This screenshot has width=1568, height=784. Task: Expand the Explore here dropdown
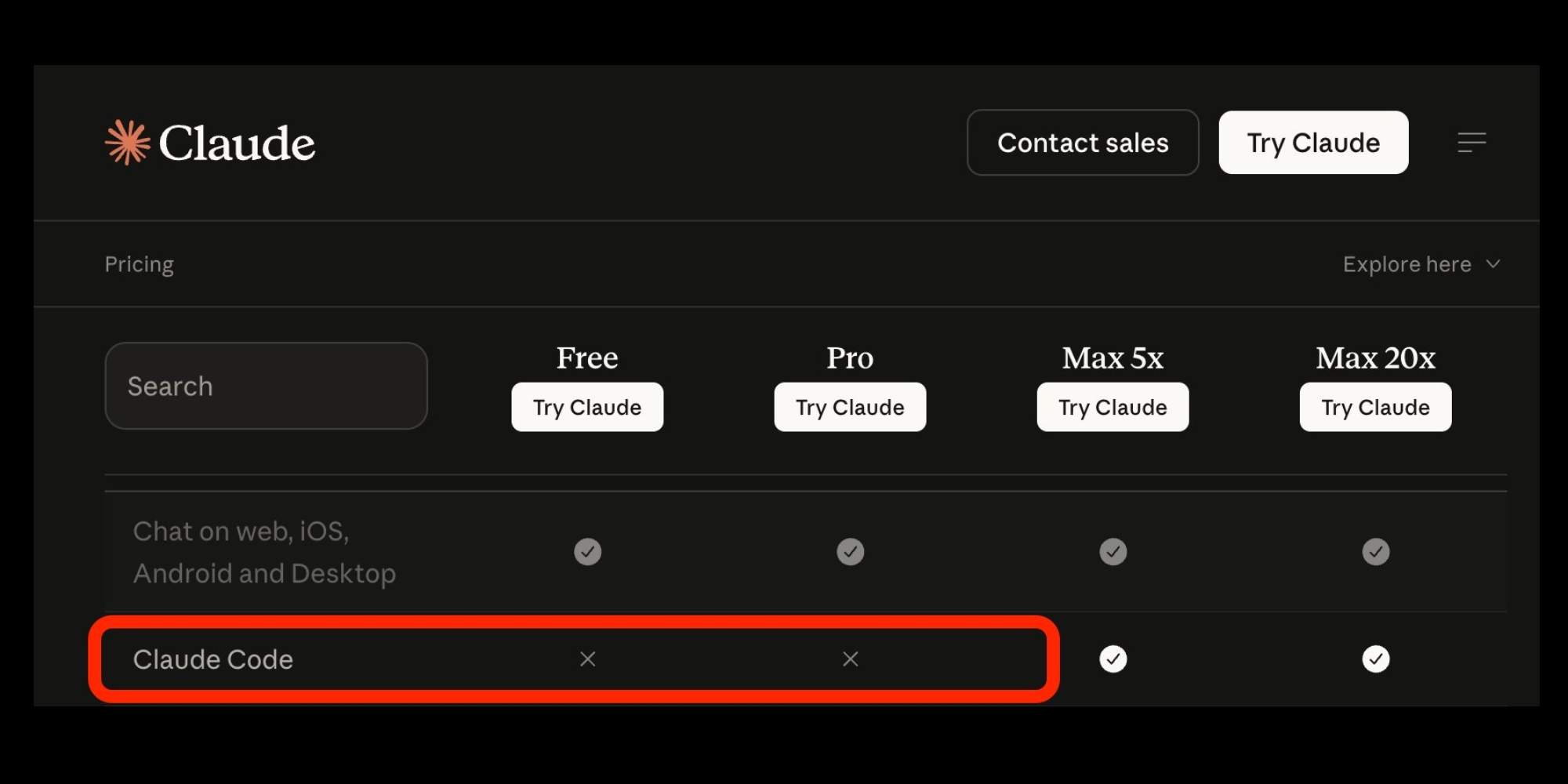pos(1406,264)
